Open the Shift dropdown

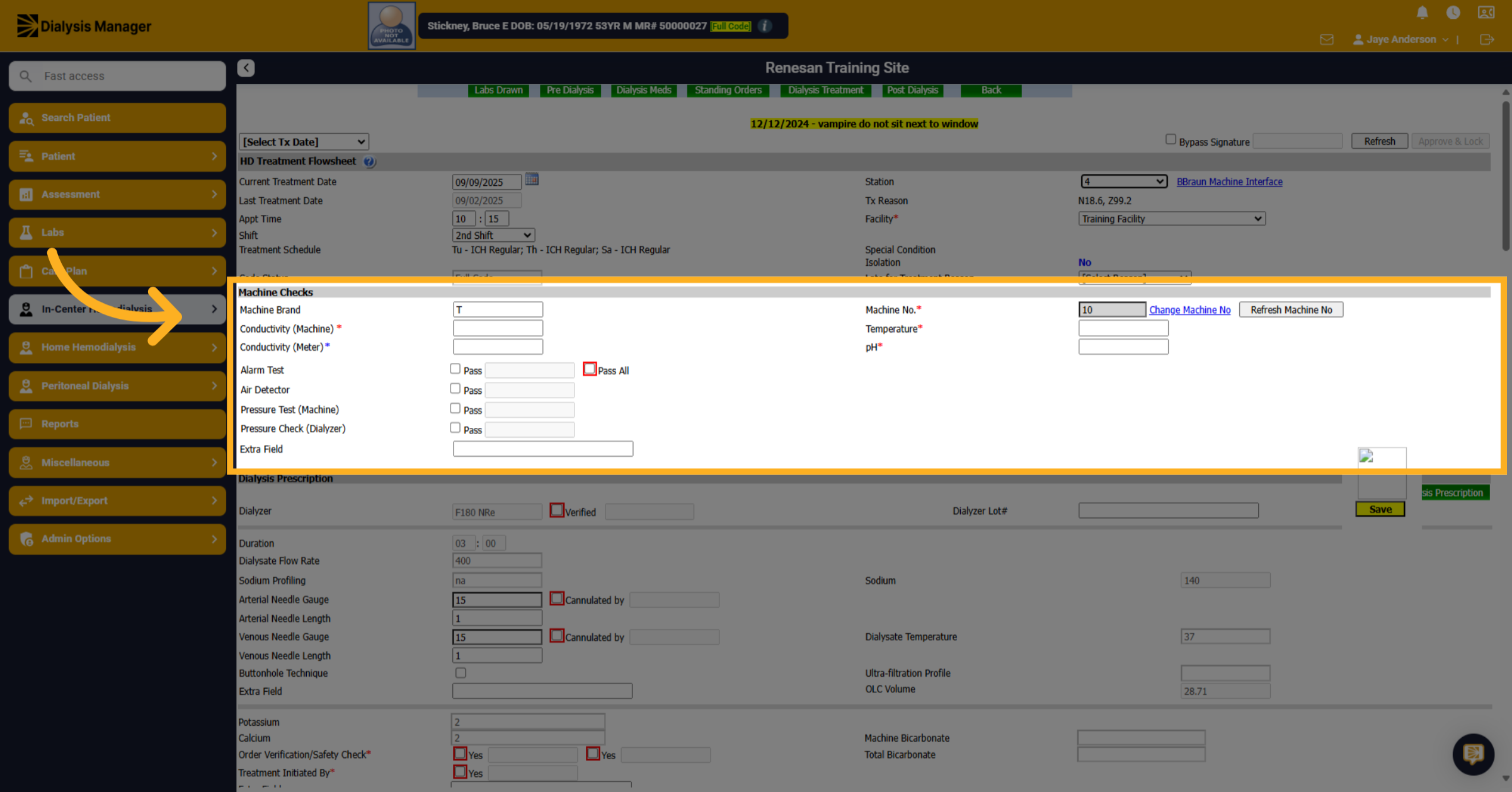pyautogui.click(x=493, y=235)
